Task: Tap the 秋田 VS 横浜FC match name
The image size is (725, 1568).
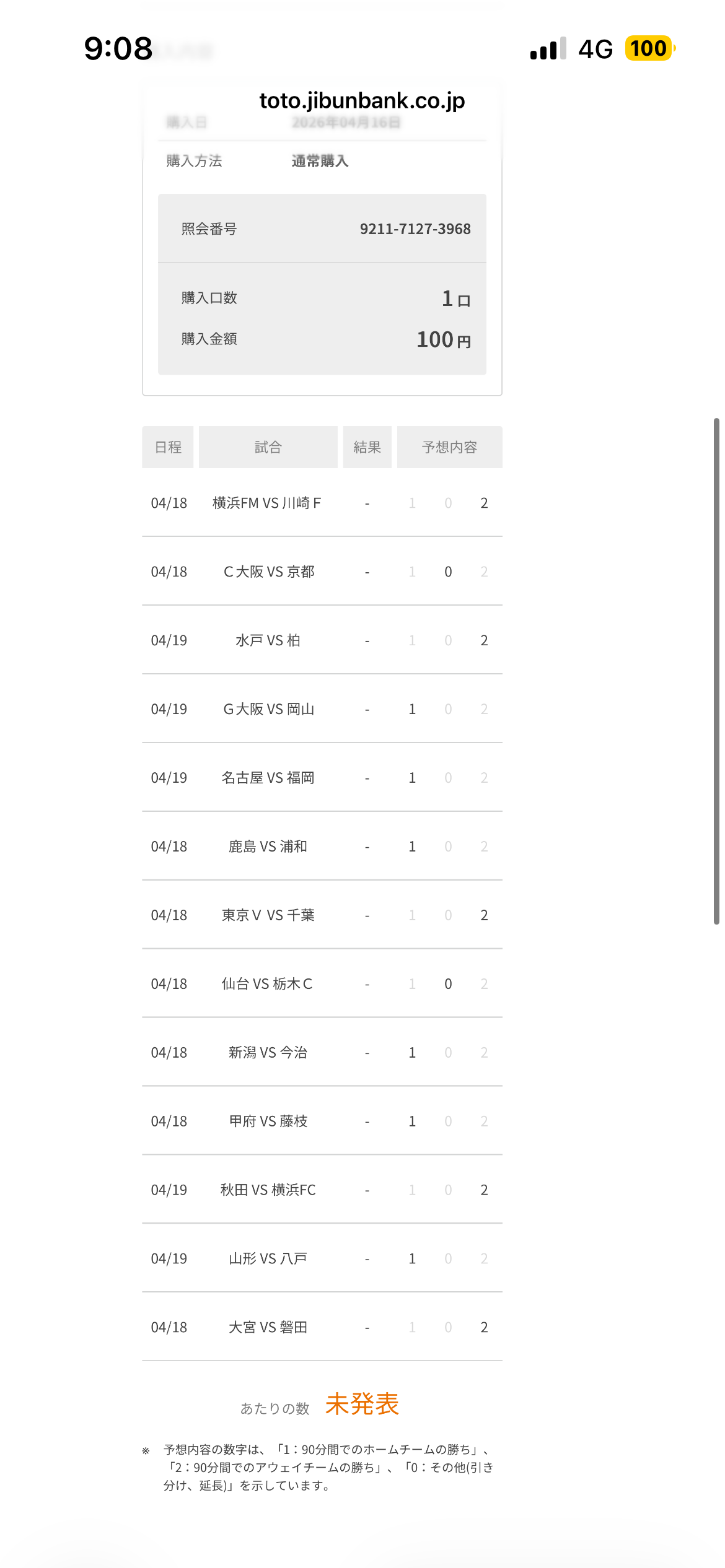Action: [268, 1190]
